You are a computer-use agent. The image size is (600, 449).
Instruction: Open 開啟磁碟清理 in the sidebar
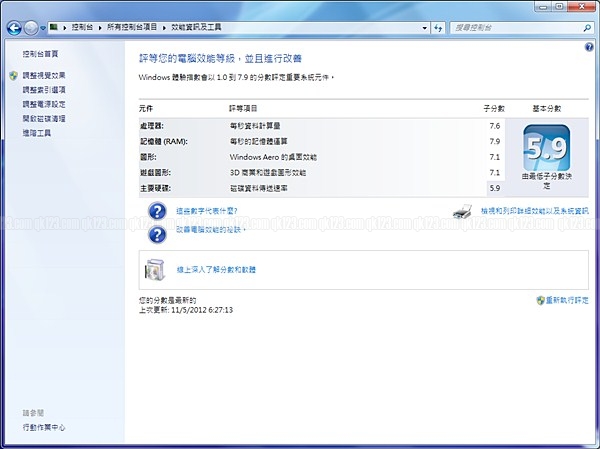pos(44,119)
